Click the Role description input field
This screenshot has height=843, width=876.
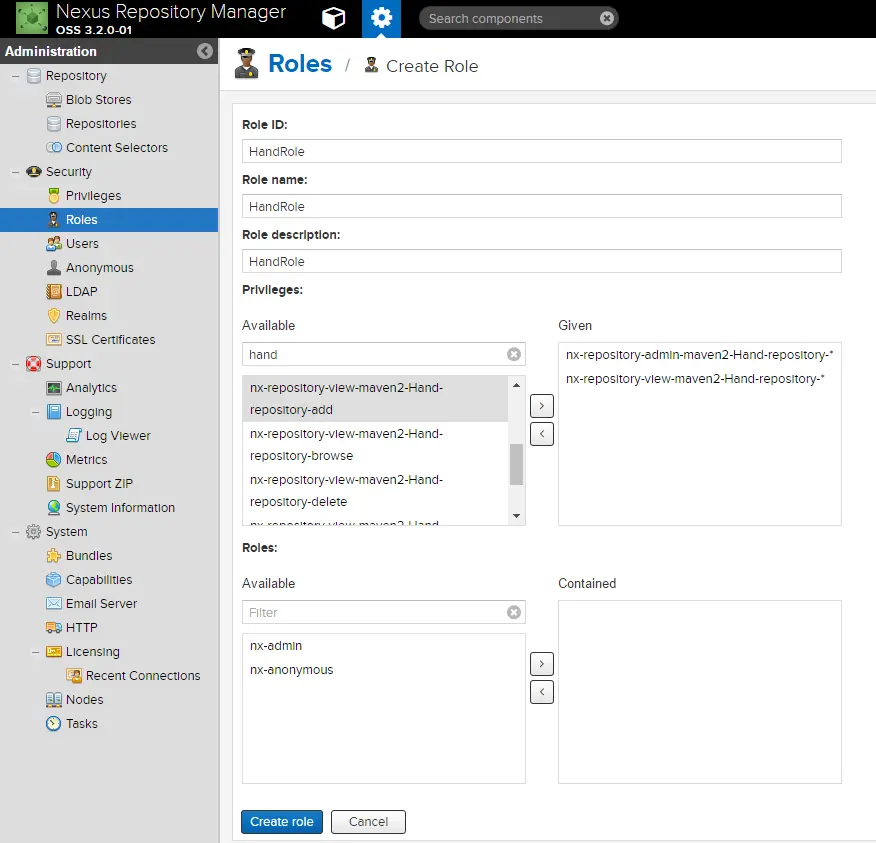click(541, 261)
